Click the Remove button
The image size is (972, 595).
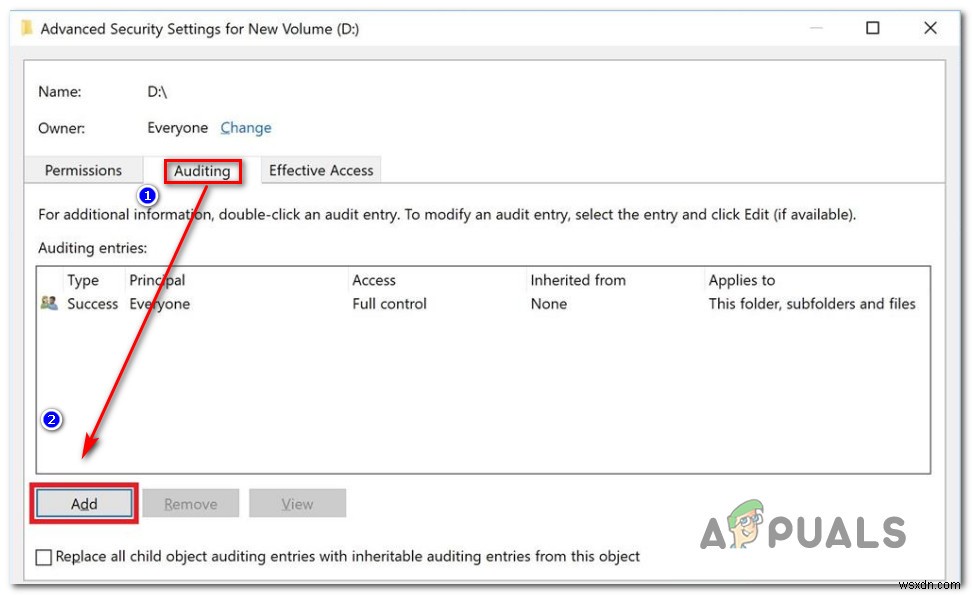[x=190, y=503]
